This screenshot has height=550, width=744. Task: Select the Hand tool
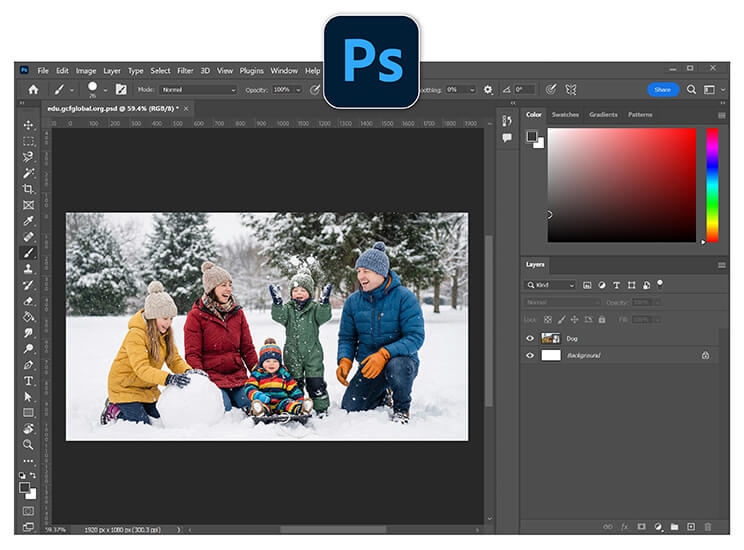[x=28, y=429]
